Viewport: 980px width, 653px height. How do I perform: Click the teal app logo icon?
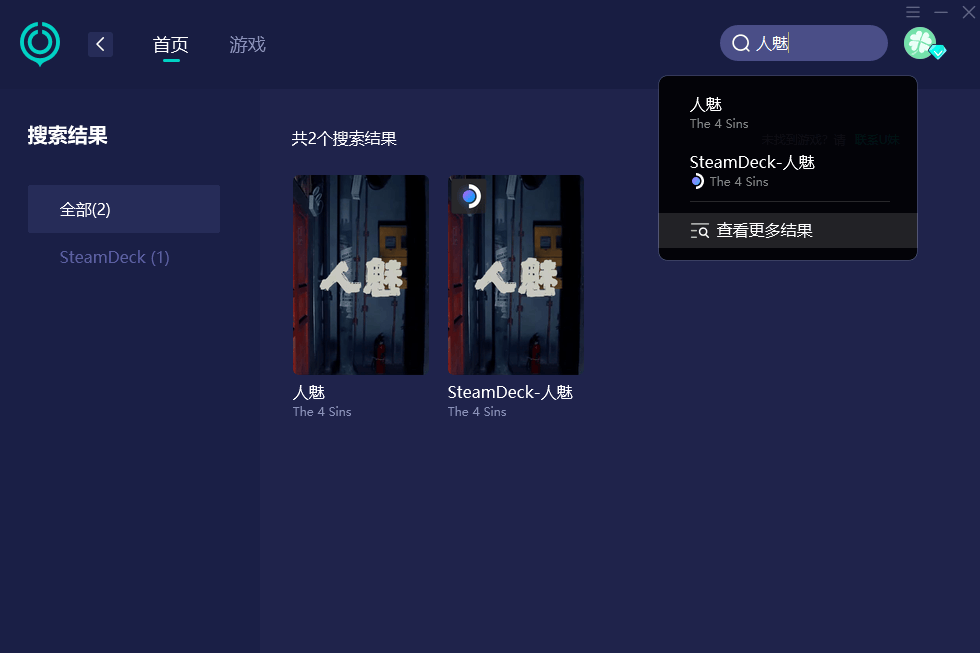coord(40,43)
